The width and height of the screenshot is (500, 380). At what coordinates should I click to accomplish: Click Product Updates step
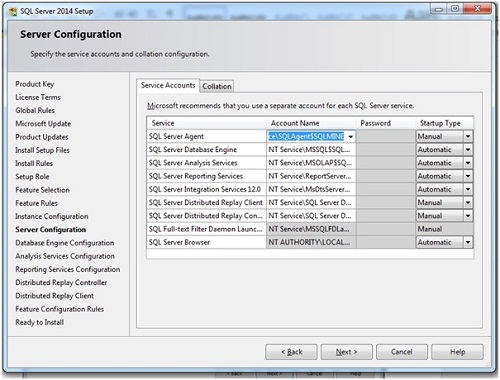tap(42, 137)
